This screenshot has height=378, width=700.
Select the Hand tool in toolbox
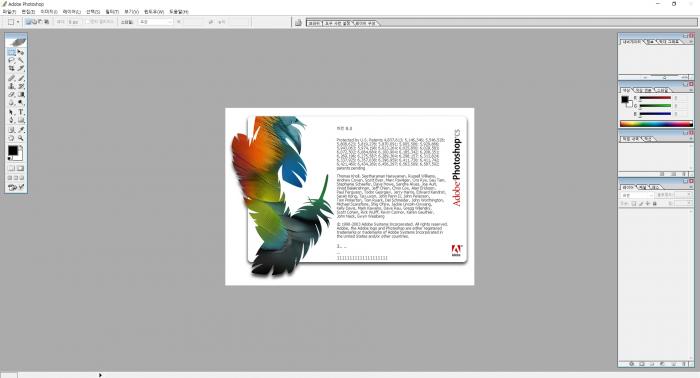(x=12, y=138)
